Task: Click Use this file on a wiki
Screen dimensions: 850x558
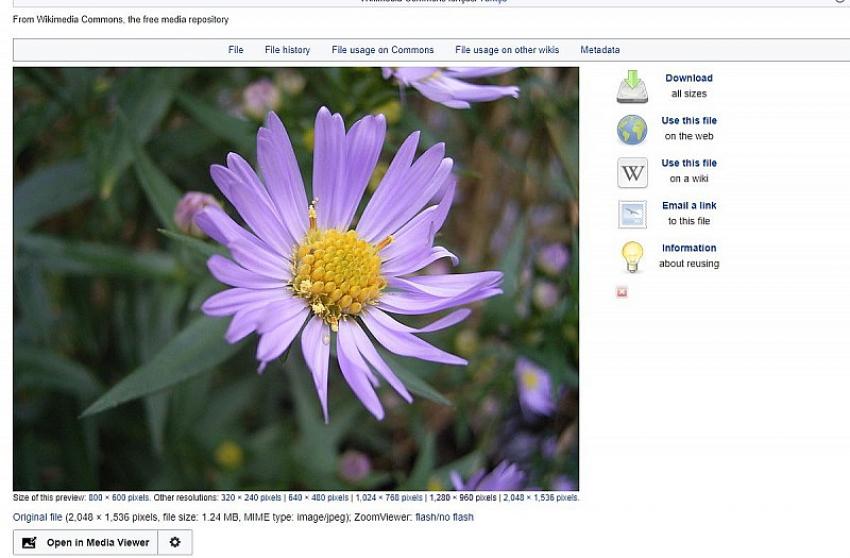Action: pos(688,163)
